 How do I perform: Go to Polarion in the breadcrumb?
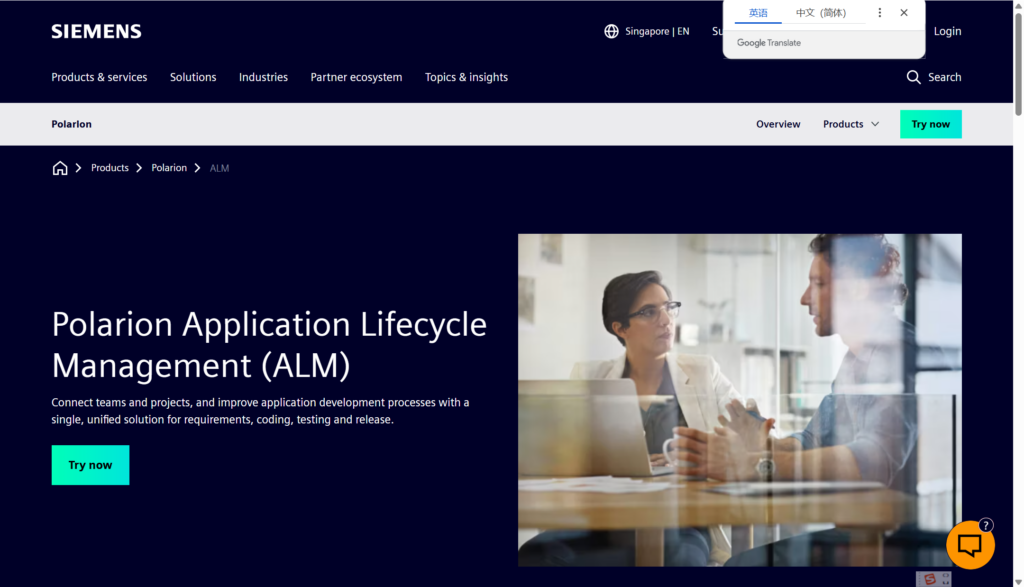(169, 168)
